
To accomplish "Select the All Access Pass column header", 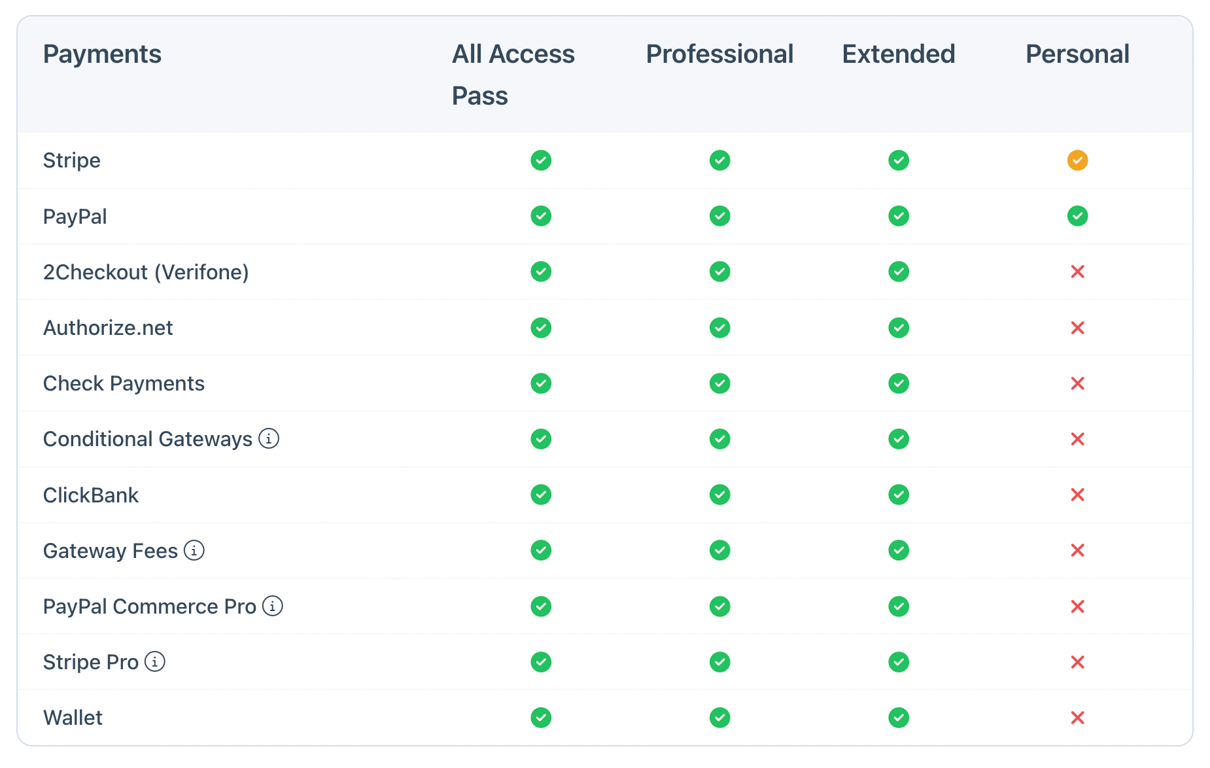I will pyautogui.click(x=513, y=75).
